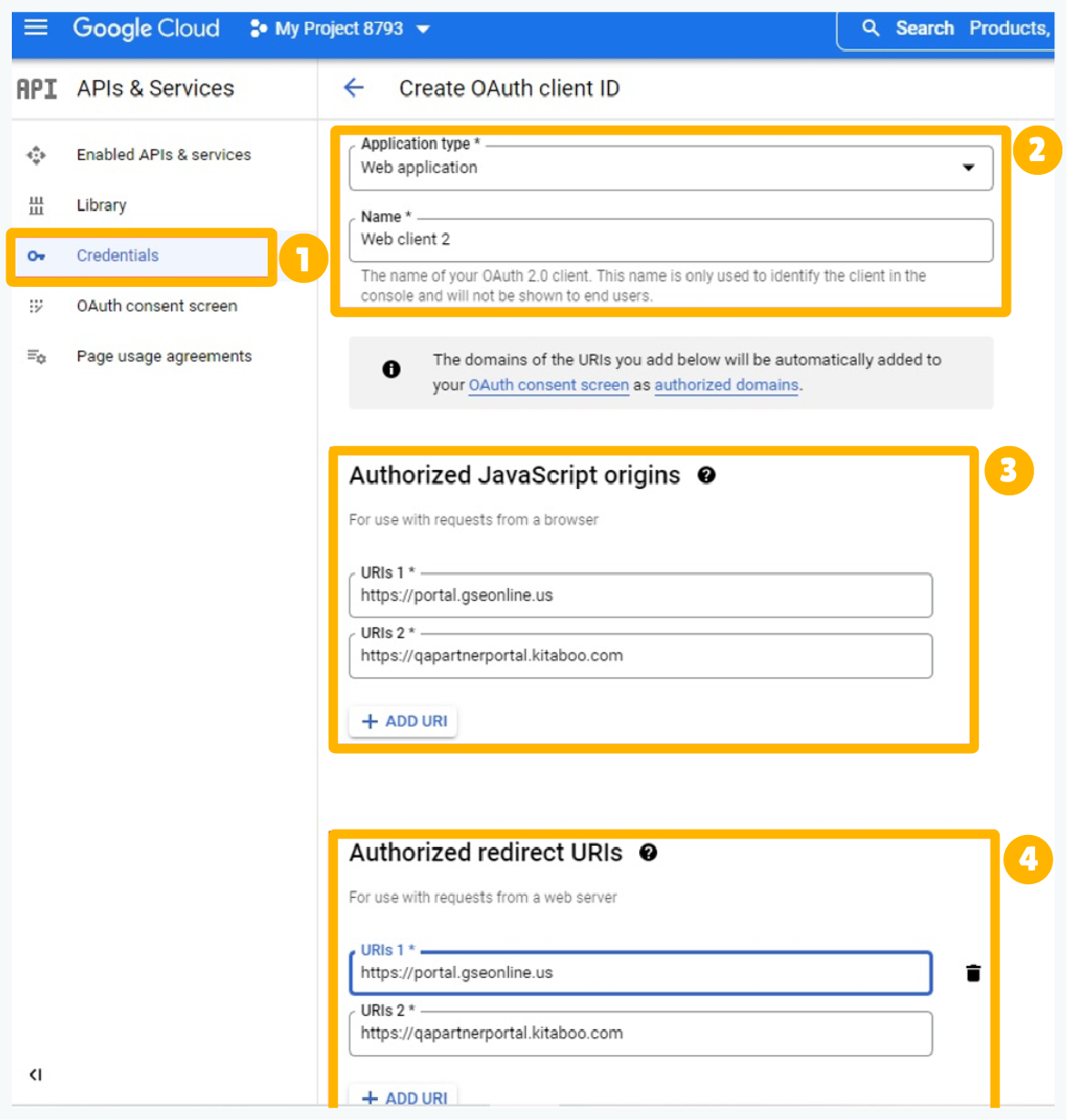Open the authorized domains link

click(726, 385)
